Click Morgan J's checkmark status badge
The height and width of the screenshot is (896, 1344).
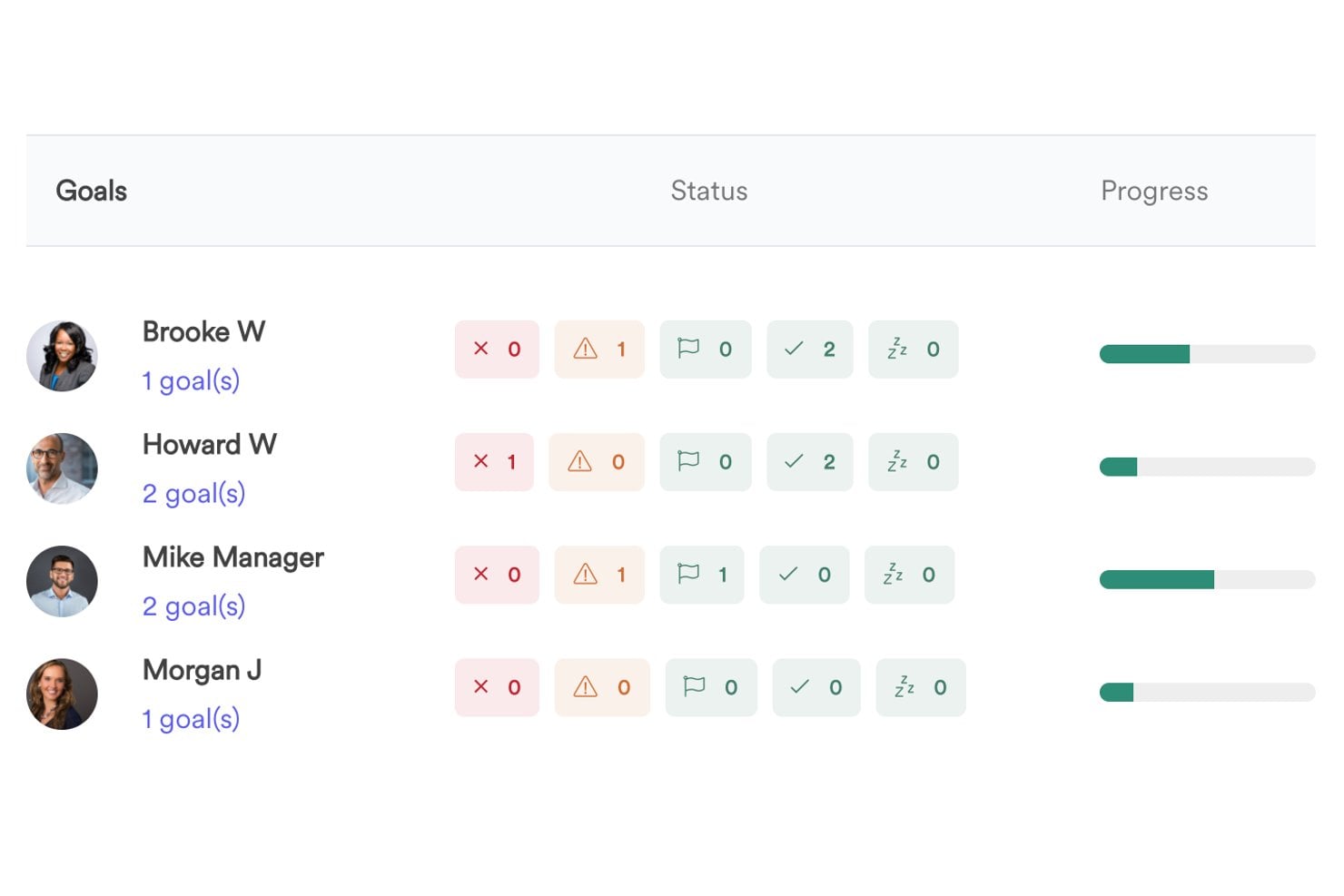(x=816, y=687)
